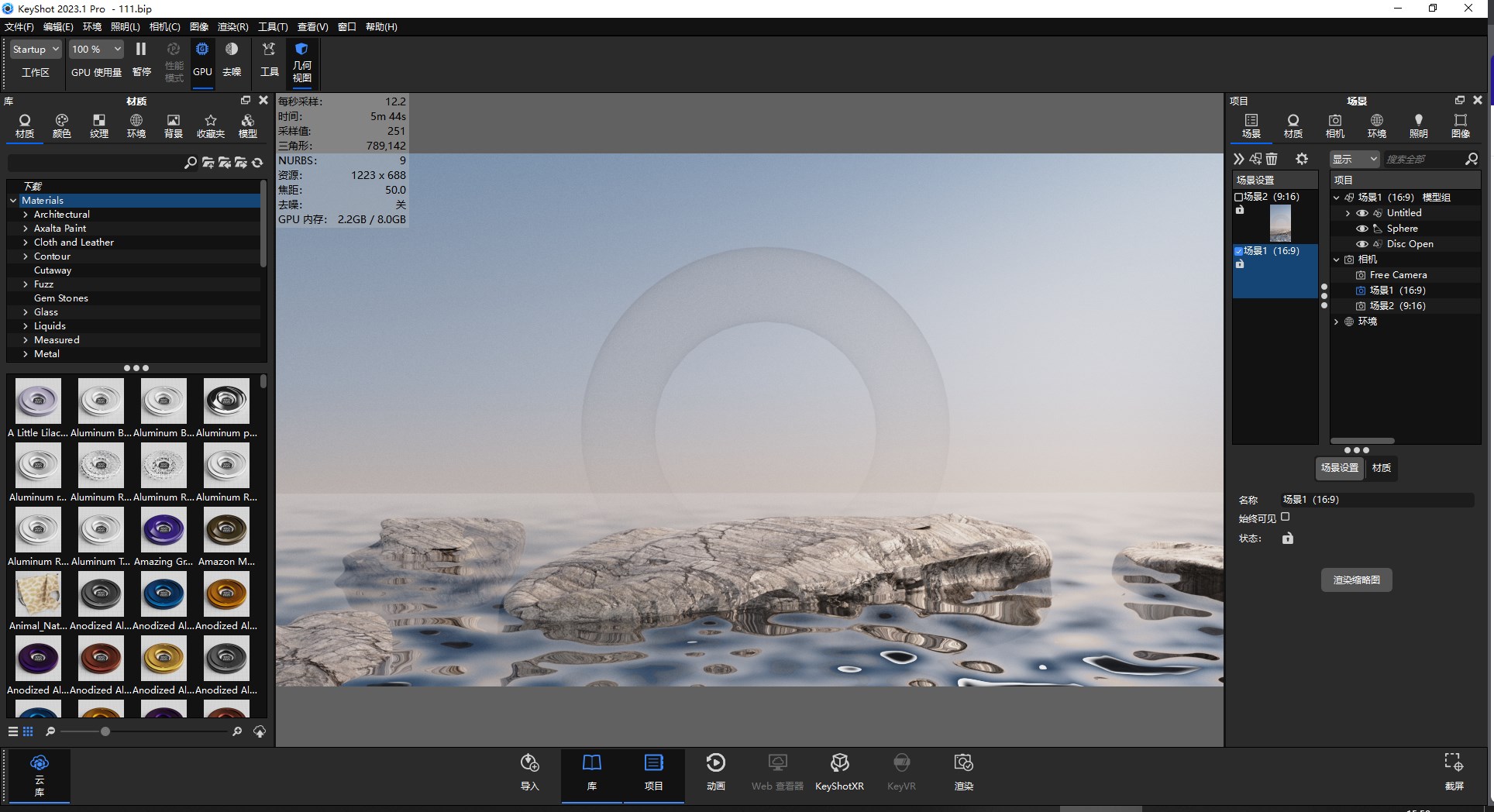Check the 场景2 (9:16) scene set checkbox
Image resolution: width=1494 pixels, height=812 pixels.
coord(1238,197)
